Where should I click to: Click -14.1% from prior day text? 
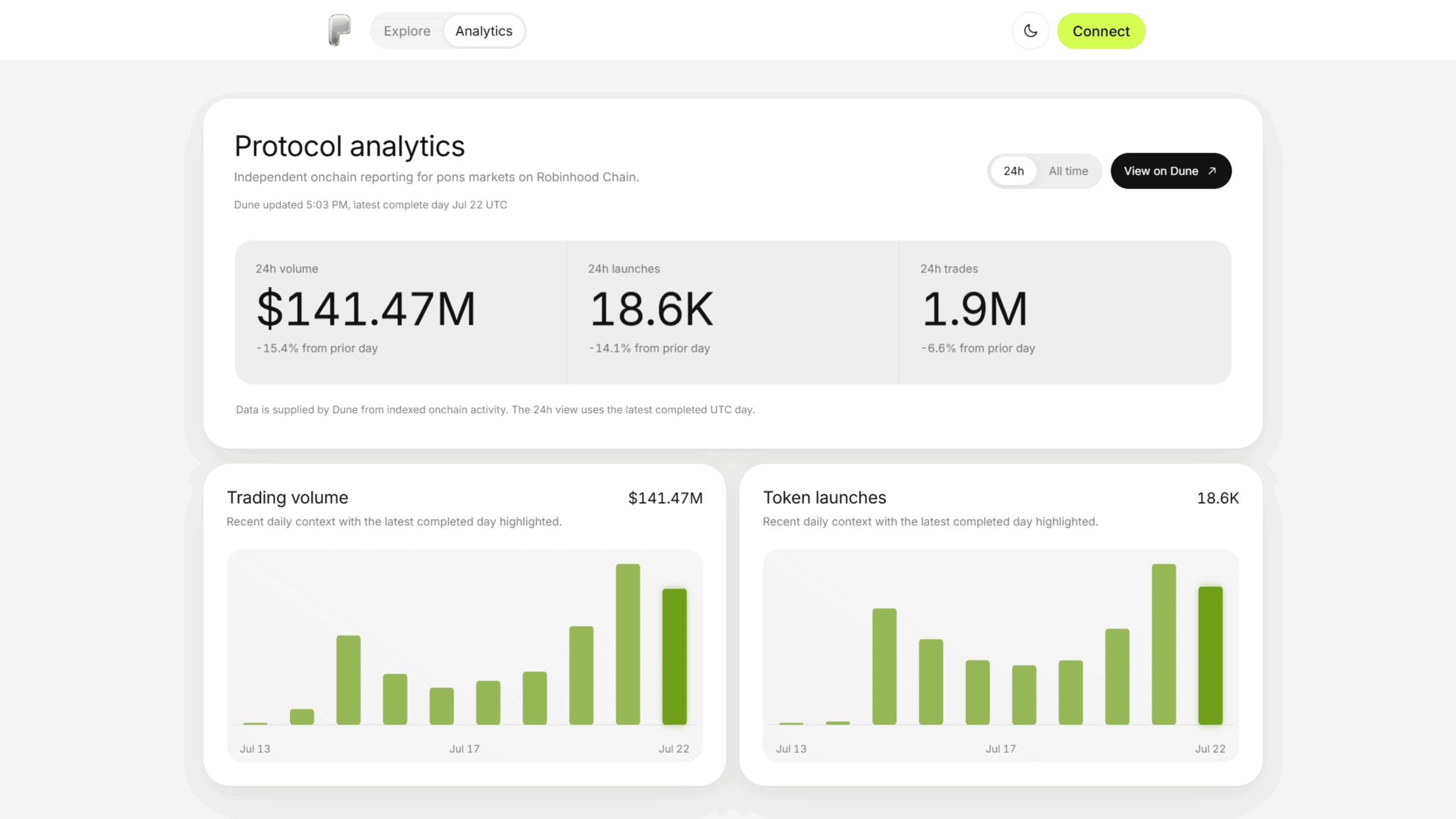point(649,348)
